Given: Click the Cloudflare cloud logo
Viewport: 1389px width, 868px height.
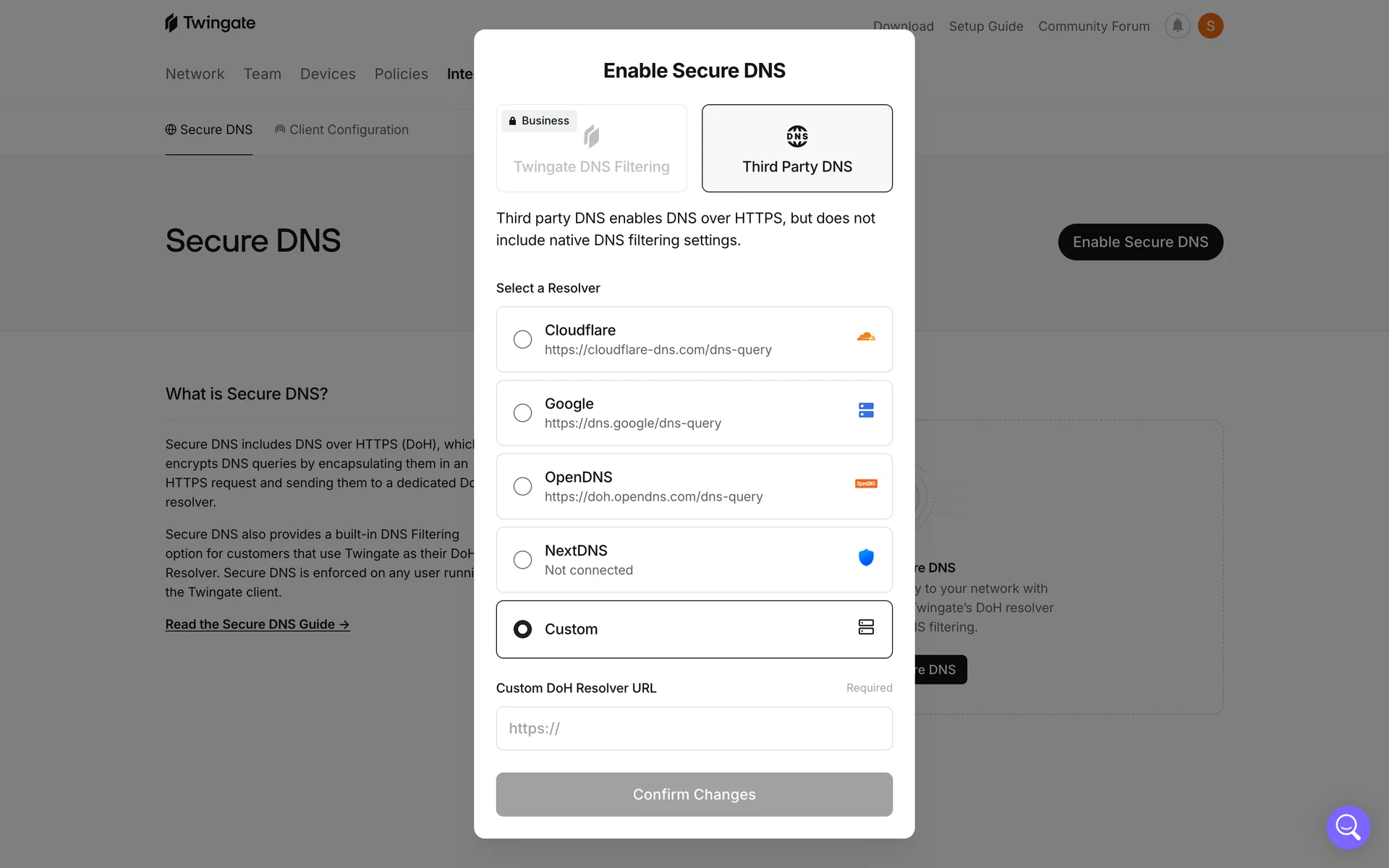Looking at the screenshot, I should (866, 336).
